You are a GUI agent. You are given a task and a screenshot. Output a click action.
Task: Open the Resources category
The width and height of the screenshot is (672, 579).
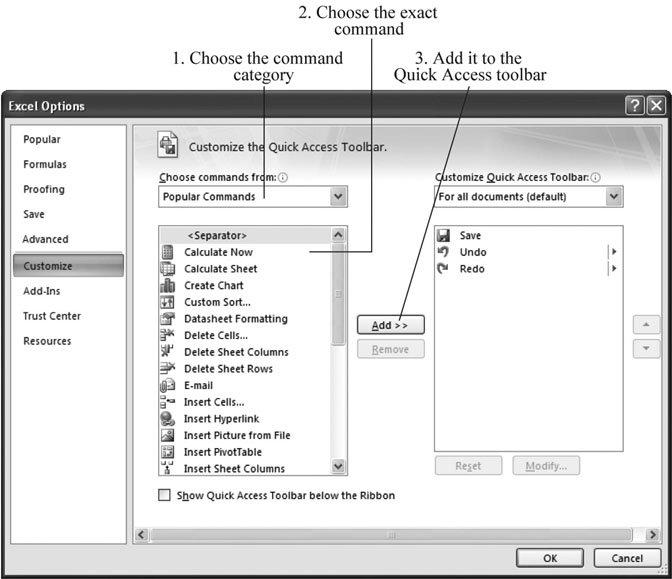tap(47, 341)
